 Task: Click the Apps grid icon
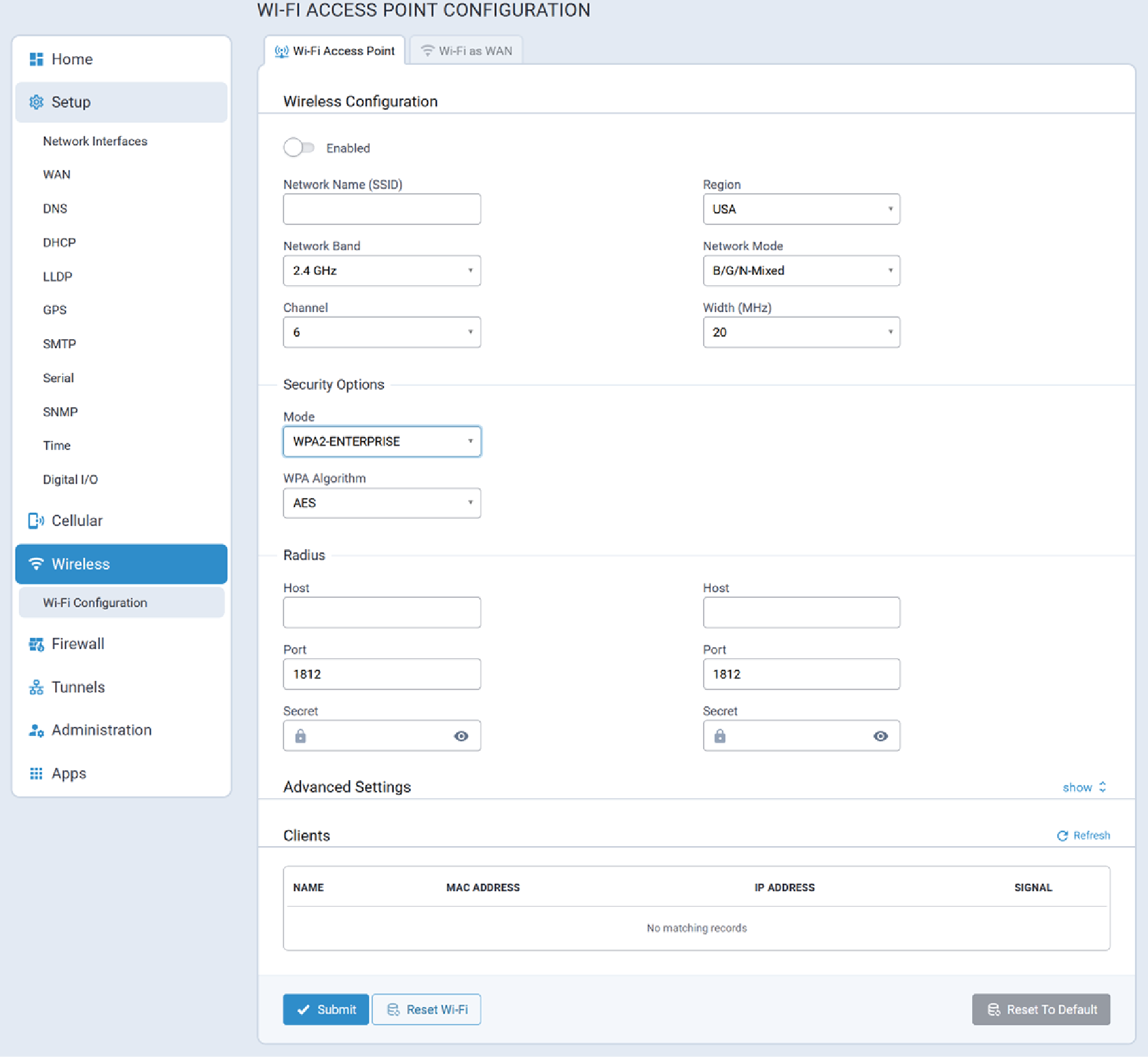coord(36,774)
